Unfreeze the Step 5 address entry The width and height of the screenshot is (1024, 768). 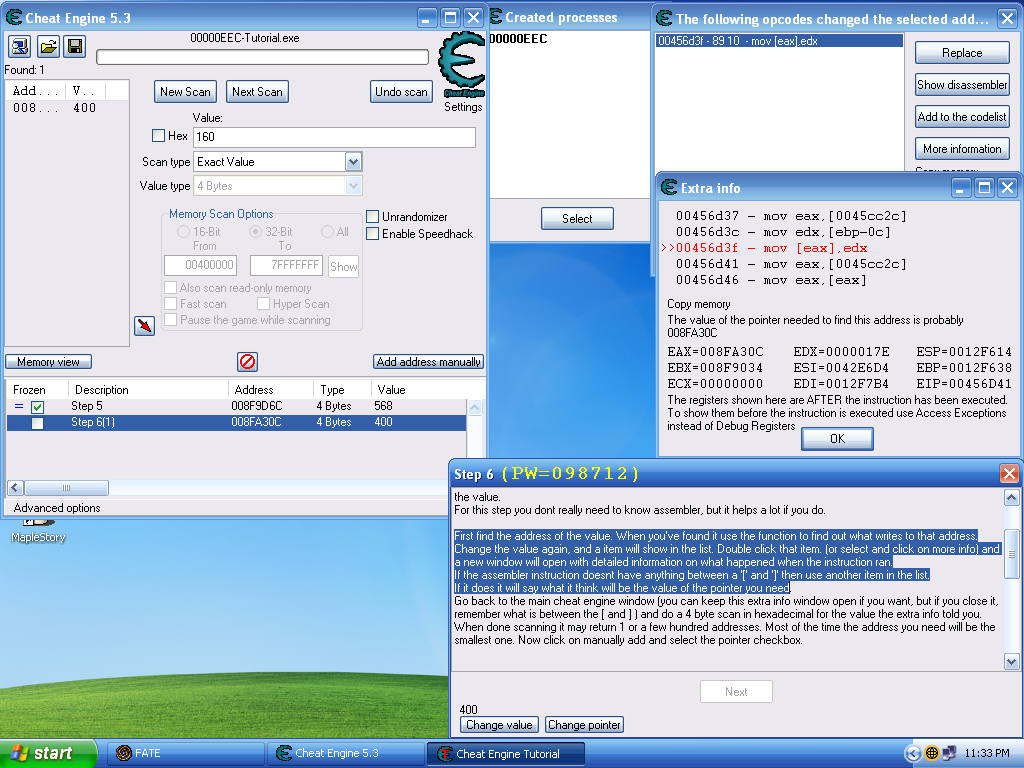37,407
